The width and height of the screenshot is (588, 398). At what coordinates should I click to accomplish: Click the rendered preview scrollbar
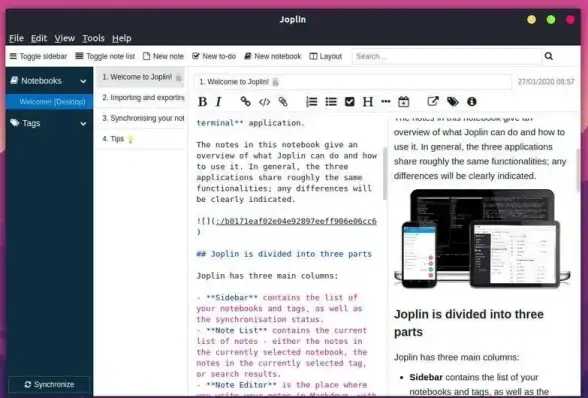click(x=578, y=170)
